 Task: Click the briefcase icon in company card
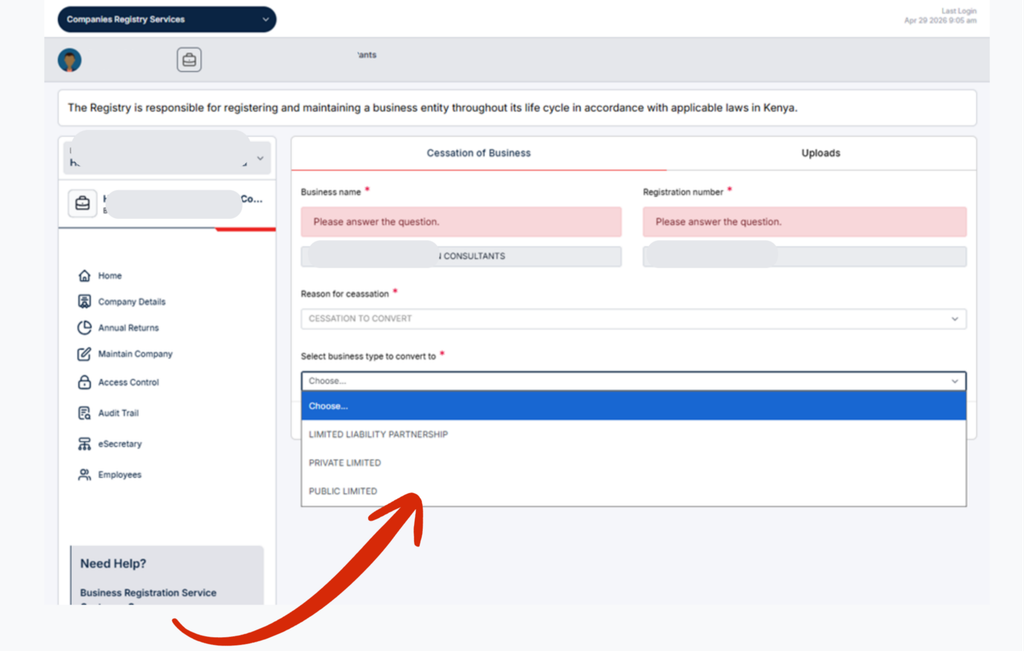82,203
